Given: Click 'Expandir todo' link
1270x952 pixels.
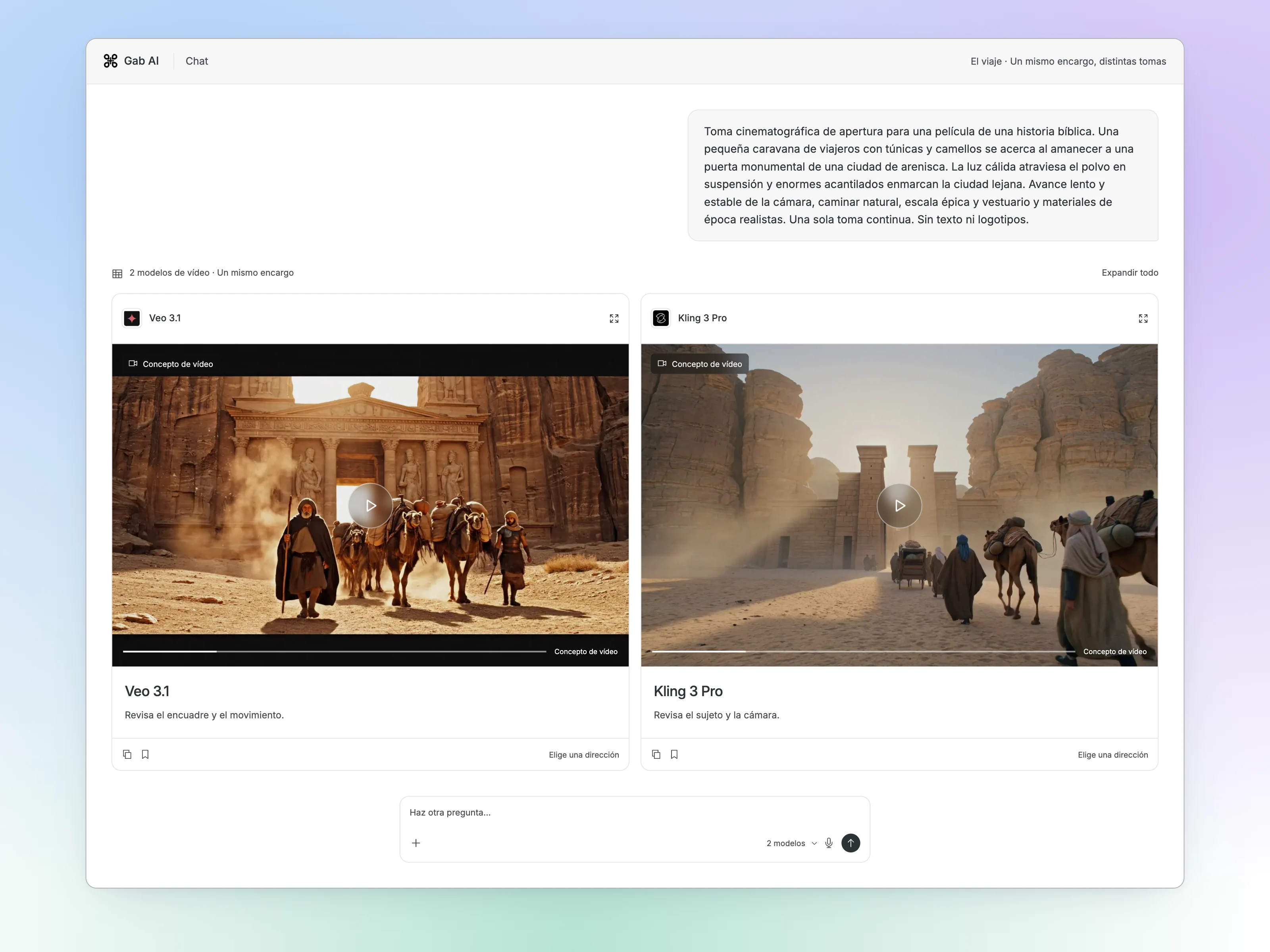Looking at the screenshot, I should point(1130,273).
